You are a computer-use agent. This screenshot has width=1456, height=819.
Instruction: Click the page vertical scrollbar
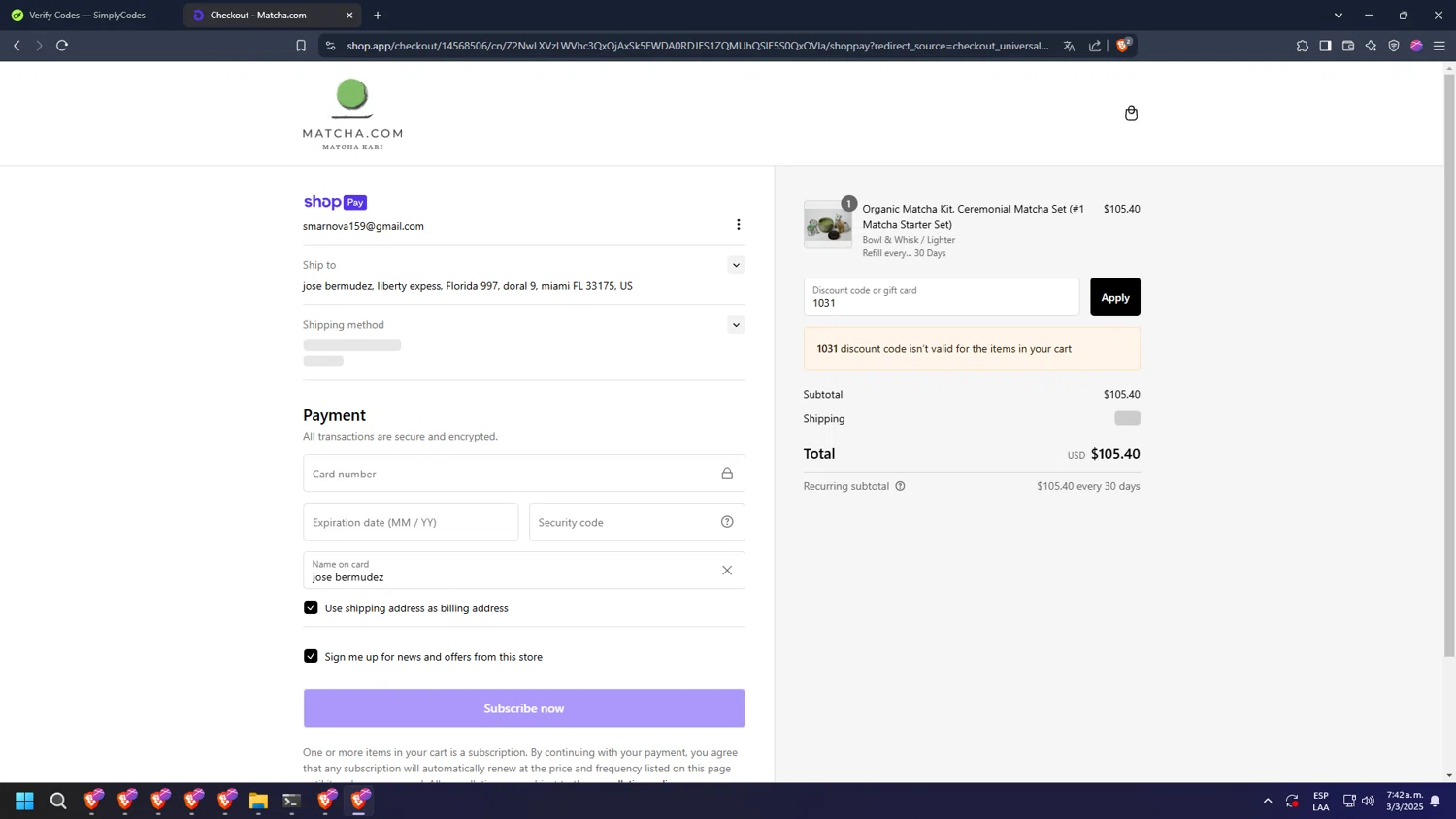[x=1449, y=364]
